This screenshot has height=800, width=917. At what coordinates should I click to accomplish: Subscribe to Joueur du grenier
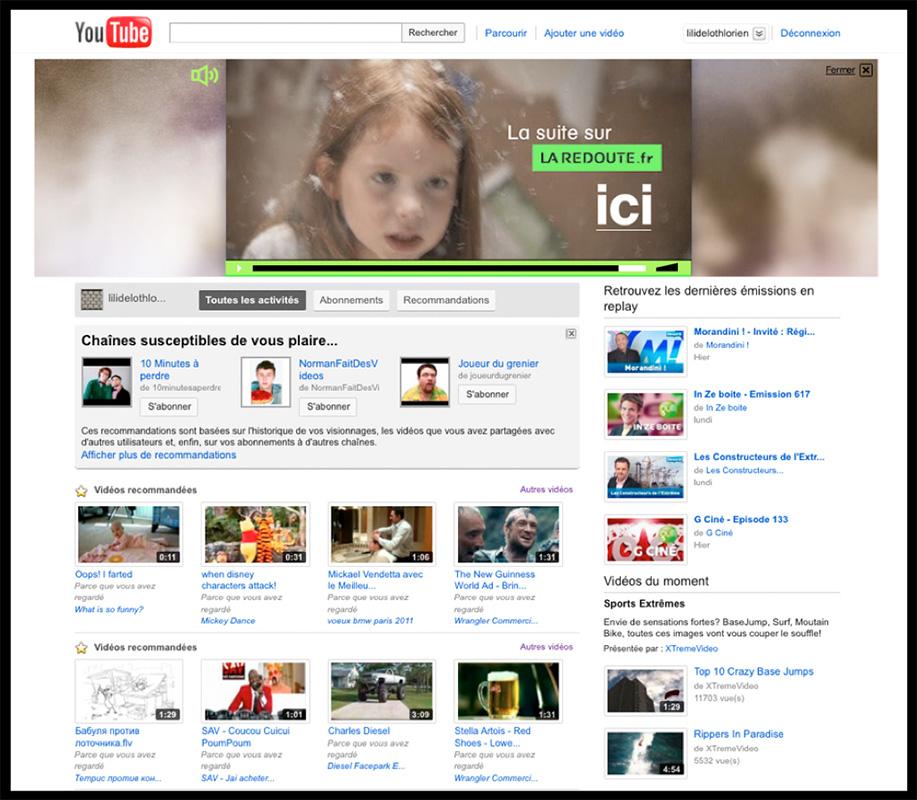pyautogui.click(x=487, y=394)
